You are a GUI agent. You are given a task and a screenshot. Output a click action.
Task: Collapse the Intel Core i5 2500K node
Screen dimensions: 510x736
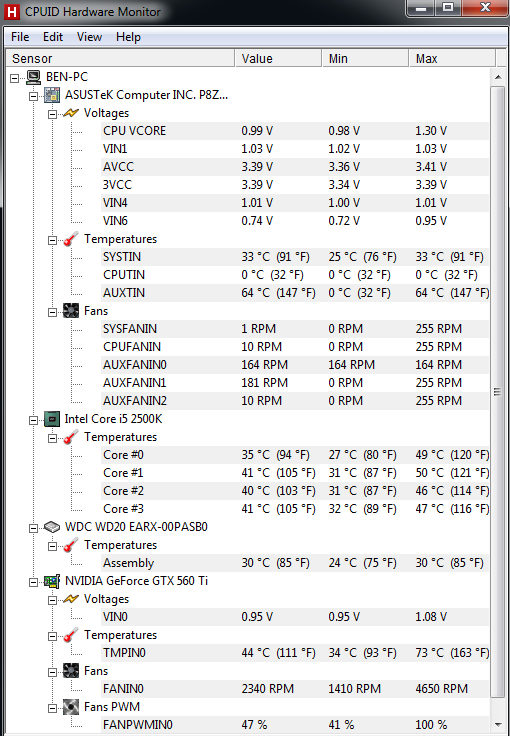coord(33,420)
